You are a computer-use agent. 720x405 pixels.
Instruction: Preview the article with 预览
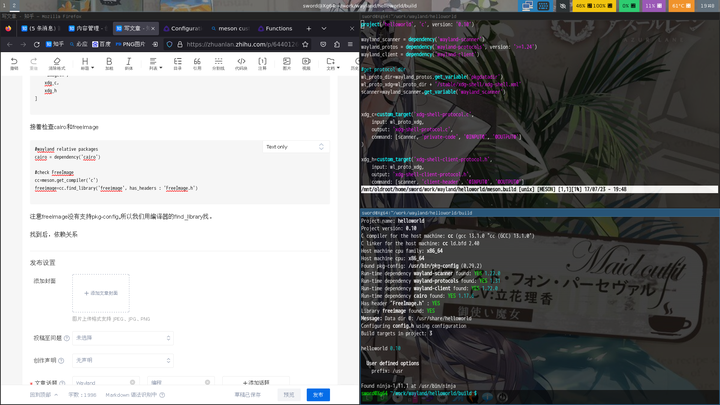point(289,395)
